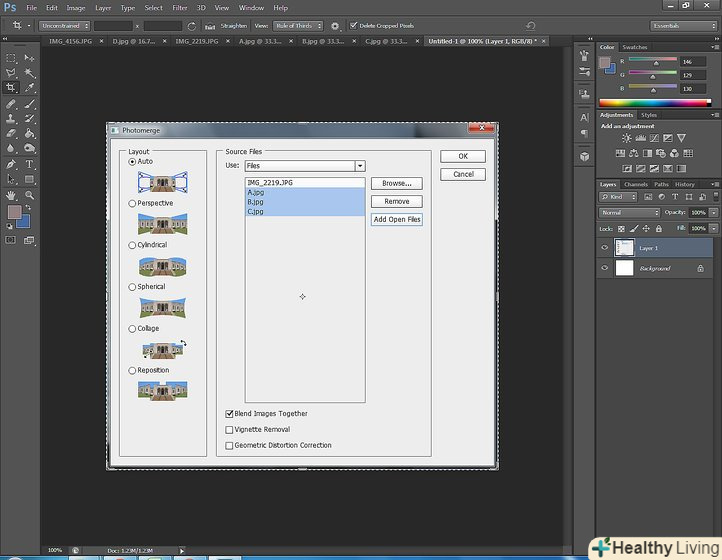722x560 pixels.
Task: Select the Type tool
Action: (29, 164)
